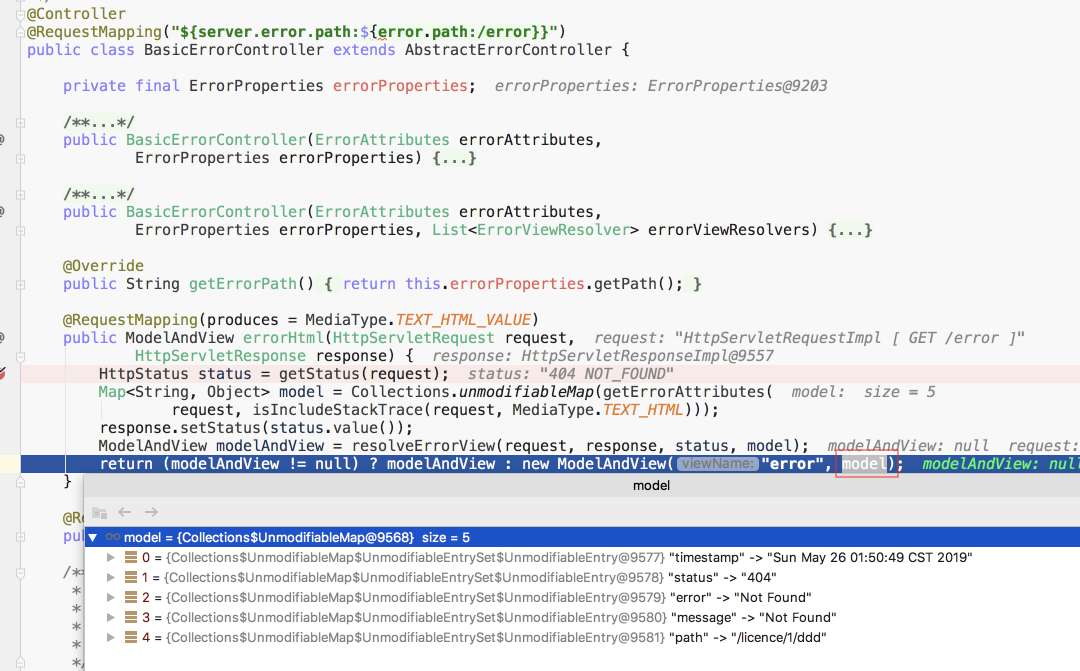Click errorHtml method name
Image resolution: width=1080 pixels, height=671 pixels.
283,338
